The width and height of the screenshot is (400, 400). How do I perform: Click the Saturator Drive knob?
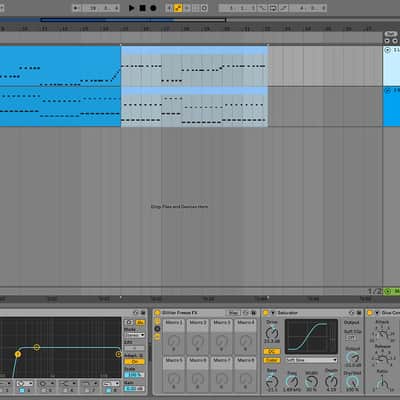[x=272, y=333]
